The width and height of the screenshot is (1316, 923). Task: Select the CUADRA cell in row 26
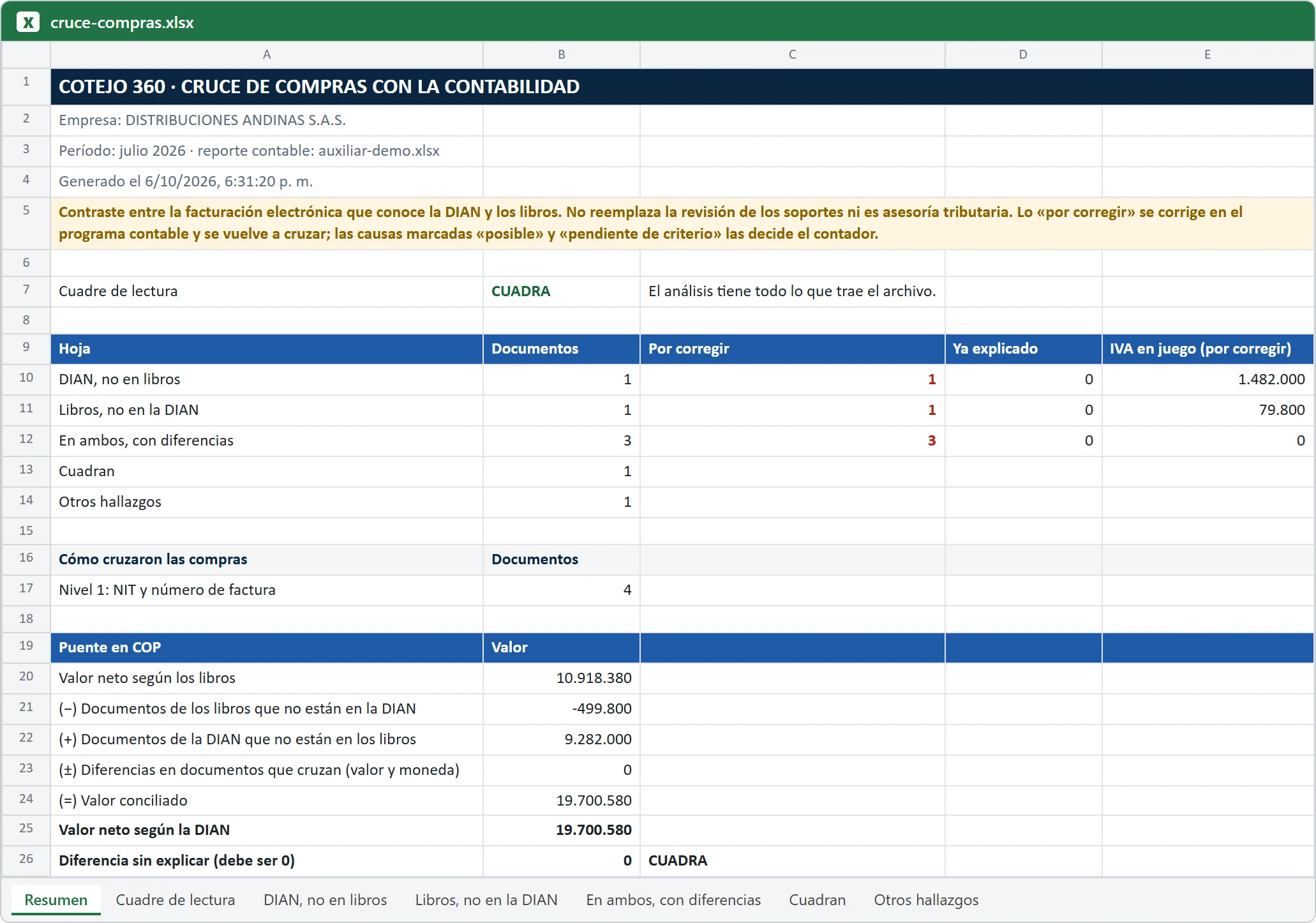(793, 860)
